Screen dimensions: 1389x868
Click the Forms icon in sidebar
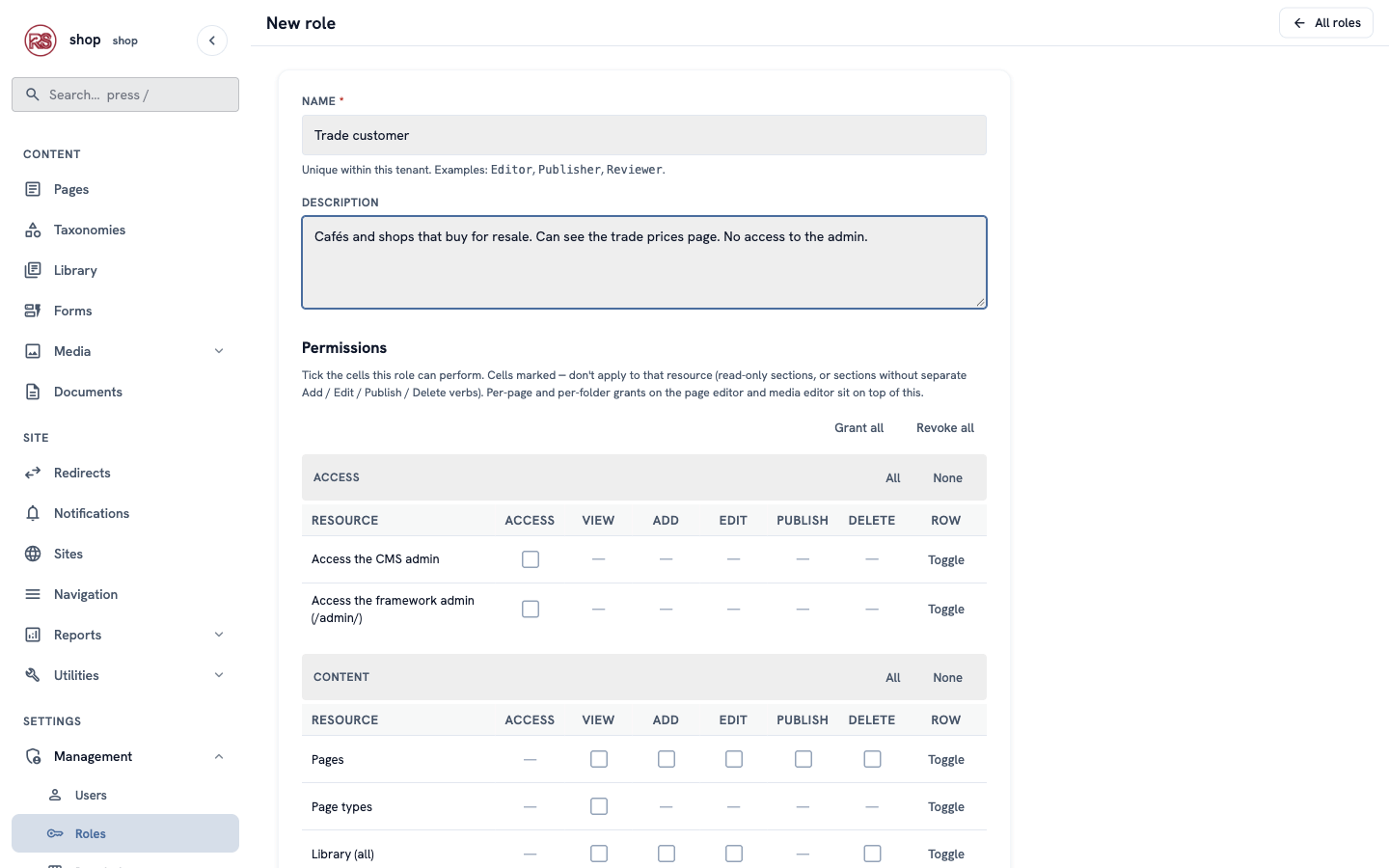point(33,311)
